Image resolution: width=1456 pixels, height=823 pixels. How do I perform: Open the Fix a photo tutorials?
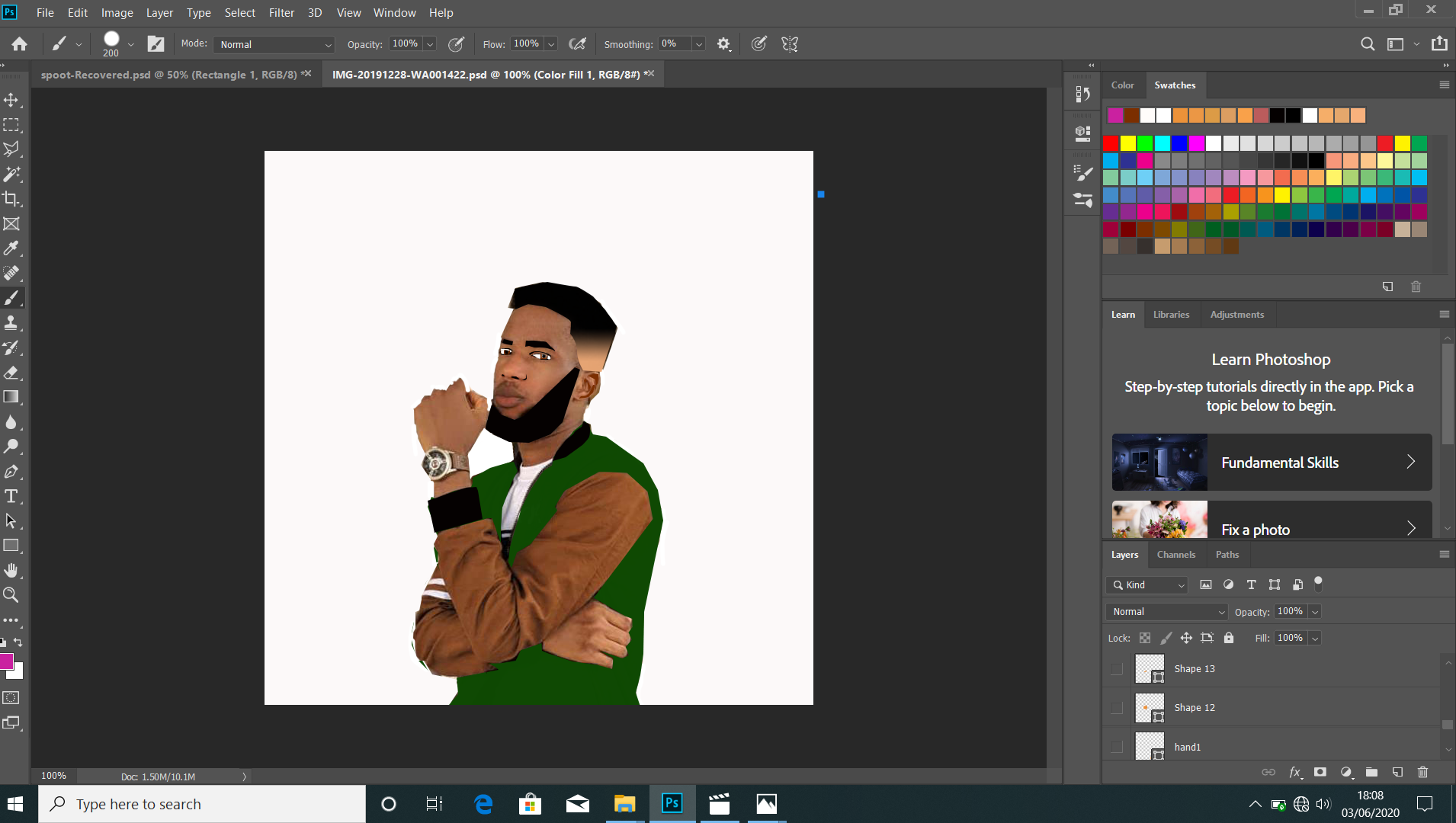pos(1272,520)
